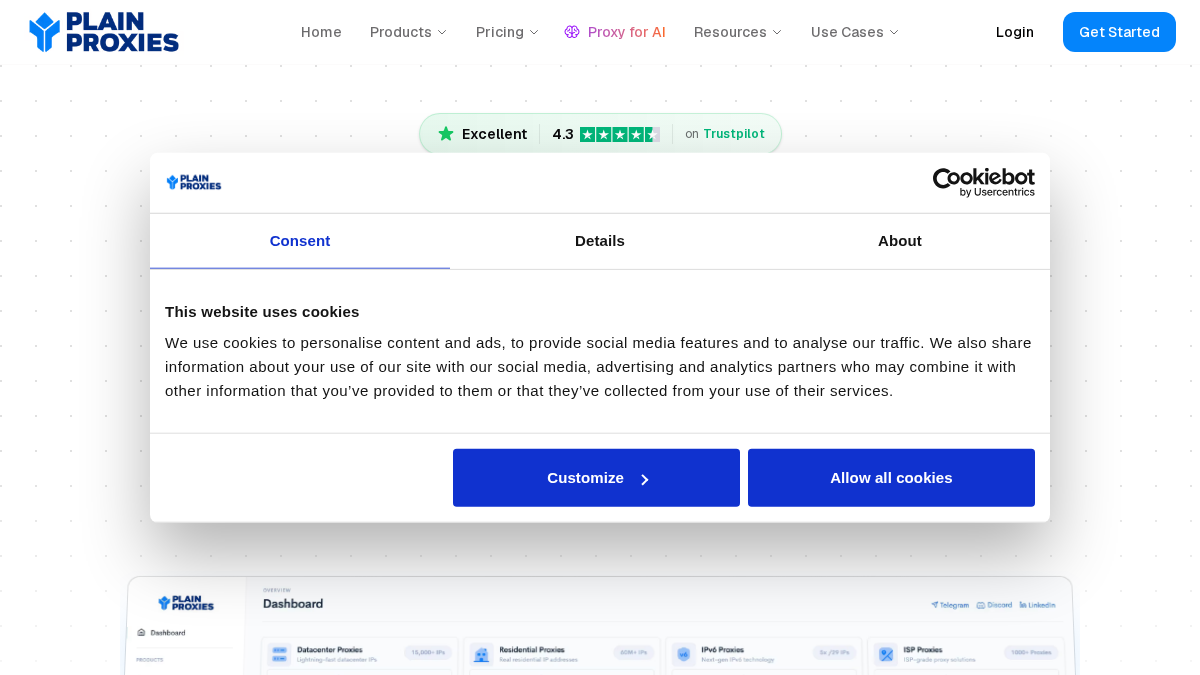This screenshot has height=675, width=1200.
Task: Go to the Home page
Action: [x=321, y=32]
